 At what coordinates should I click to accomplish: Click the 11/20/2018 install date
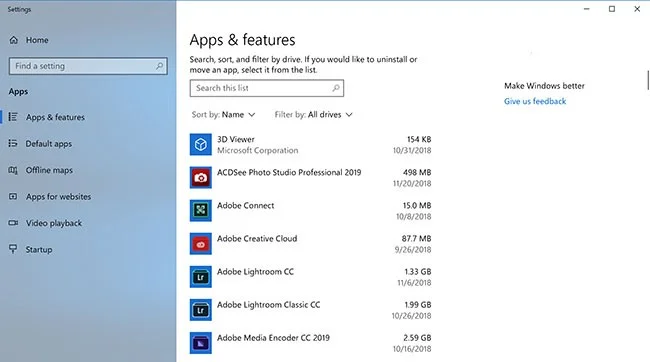pyautogui.click(x=412, y=184)
